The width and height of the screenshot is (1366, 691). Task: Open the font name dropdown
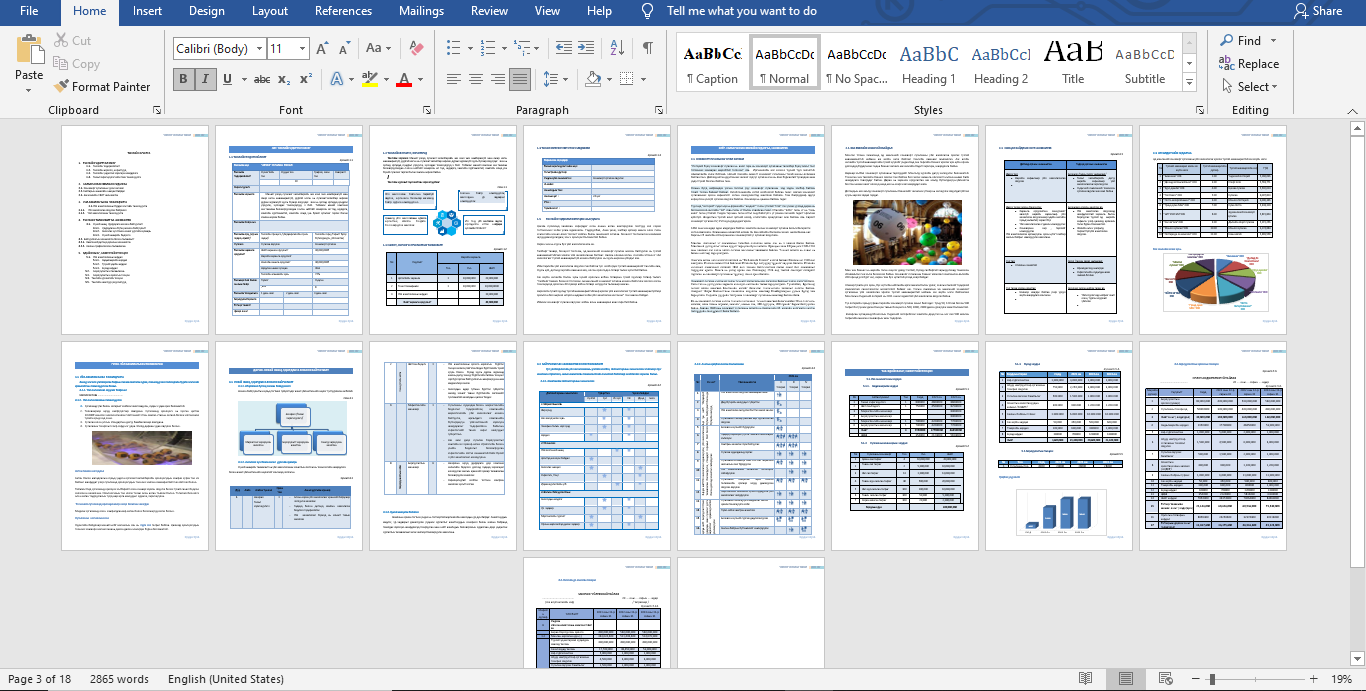260,49
